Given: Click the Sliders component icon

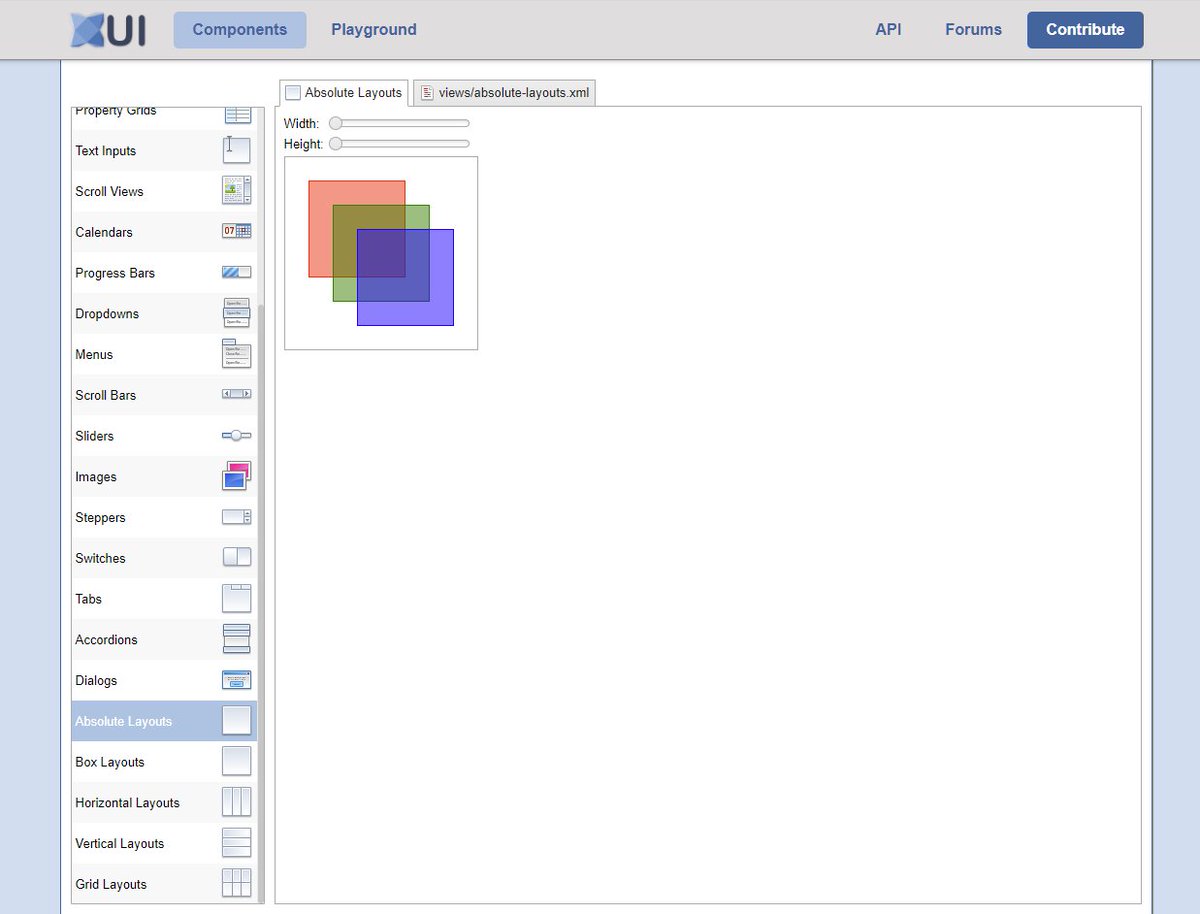Looking at the screenshot, I should pyautogui.click(x=237, y=435).
